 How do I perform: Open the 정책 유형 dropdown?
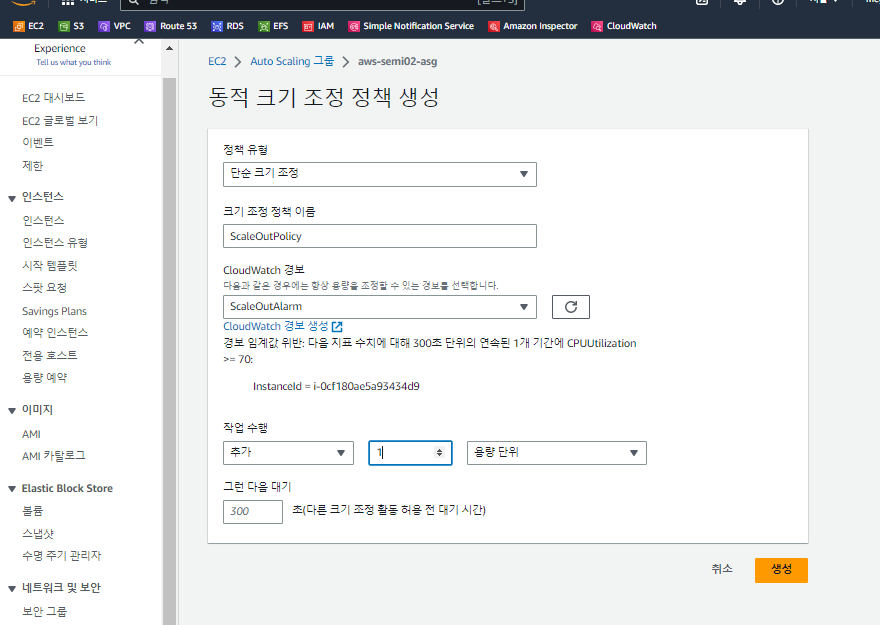click(x=380, y=174)
